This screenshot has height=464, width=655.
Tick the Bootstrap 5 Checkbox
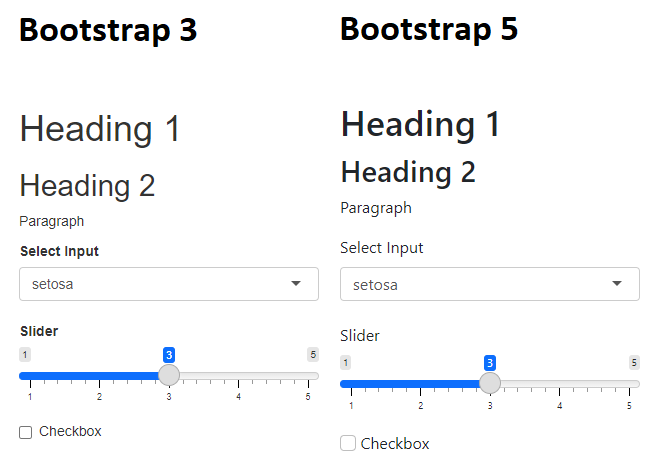348,444
